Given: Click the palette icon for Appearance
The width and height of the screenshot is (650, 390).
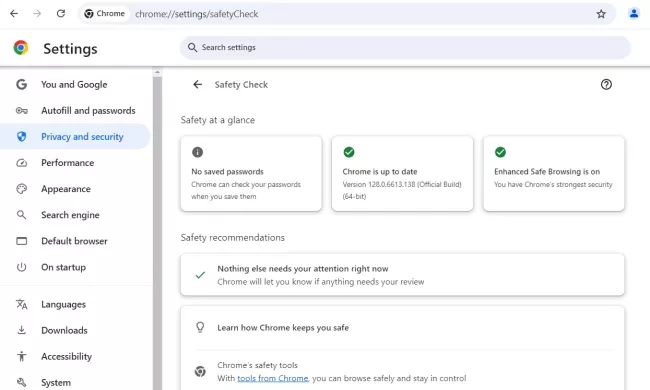Looking at the screenshot, I should point(22,189).
